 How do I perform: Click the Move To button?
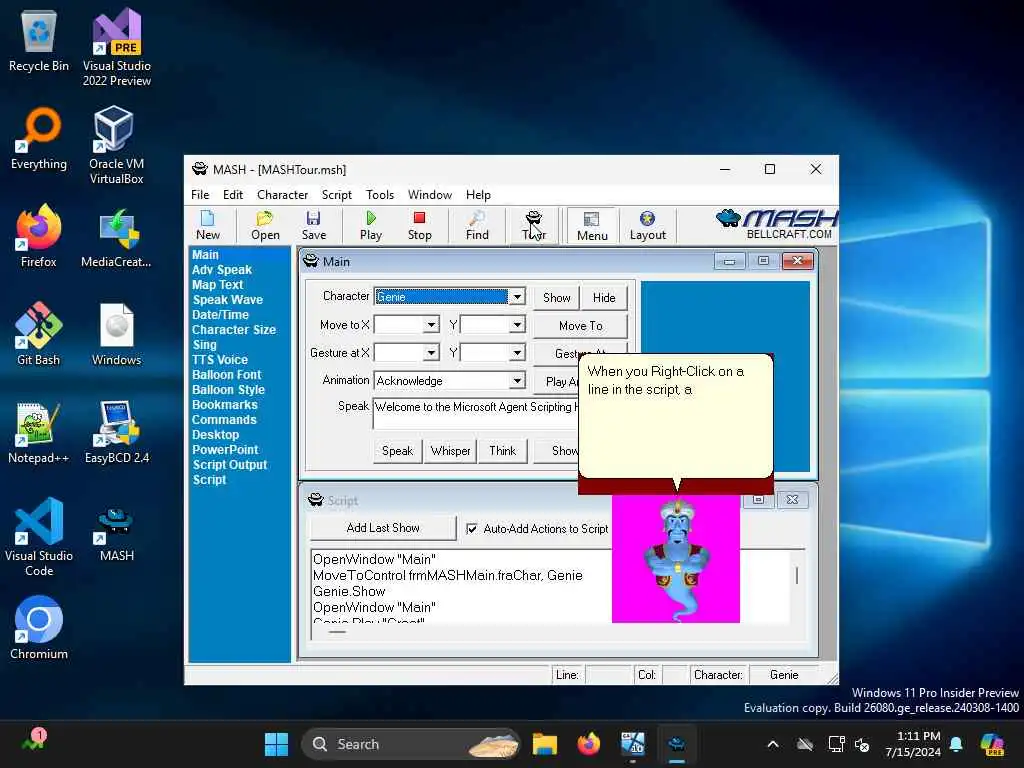pos(581,325)
